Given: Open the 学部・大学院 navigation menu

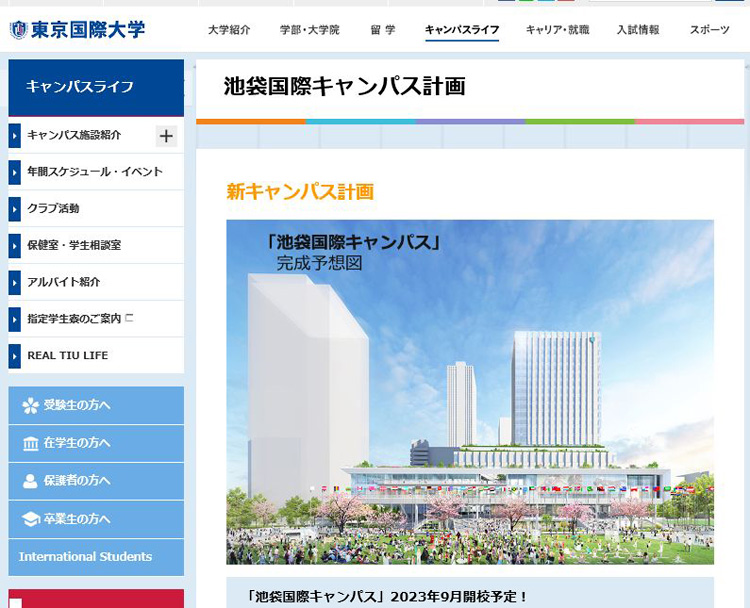Looking at the screenshot, I should pos(309,30).
